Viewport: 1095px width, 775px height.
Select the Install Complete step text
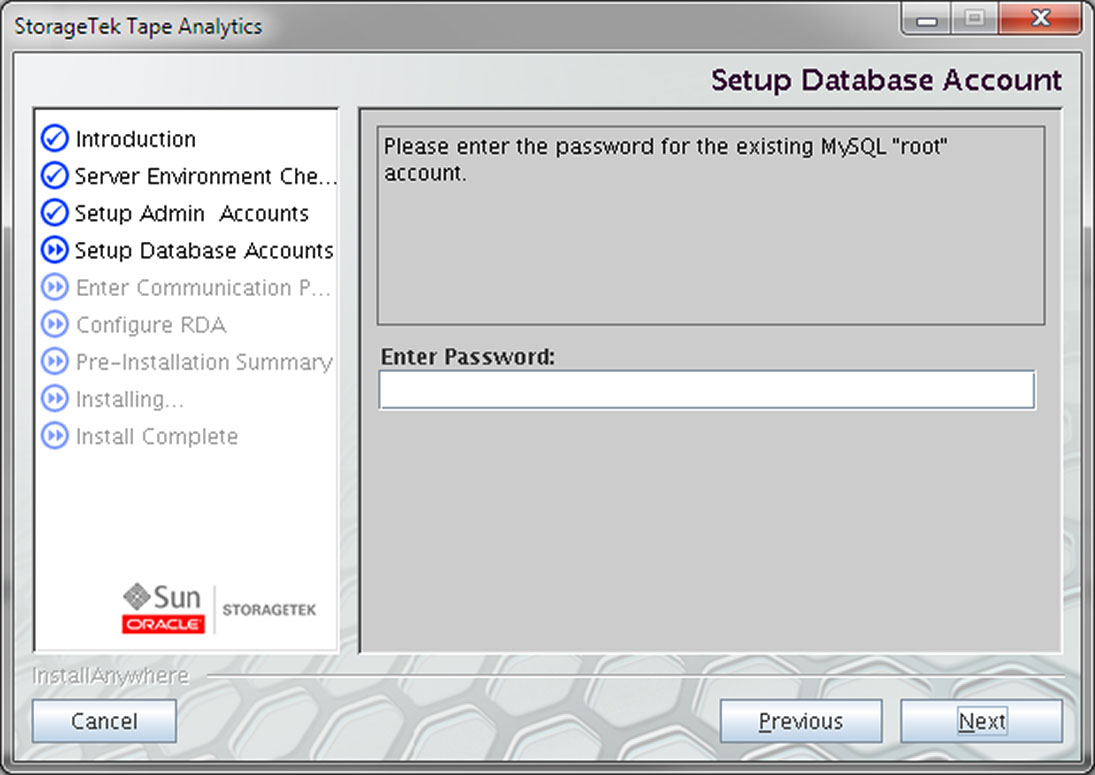[x=157, y=436]
